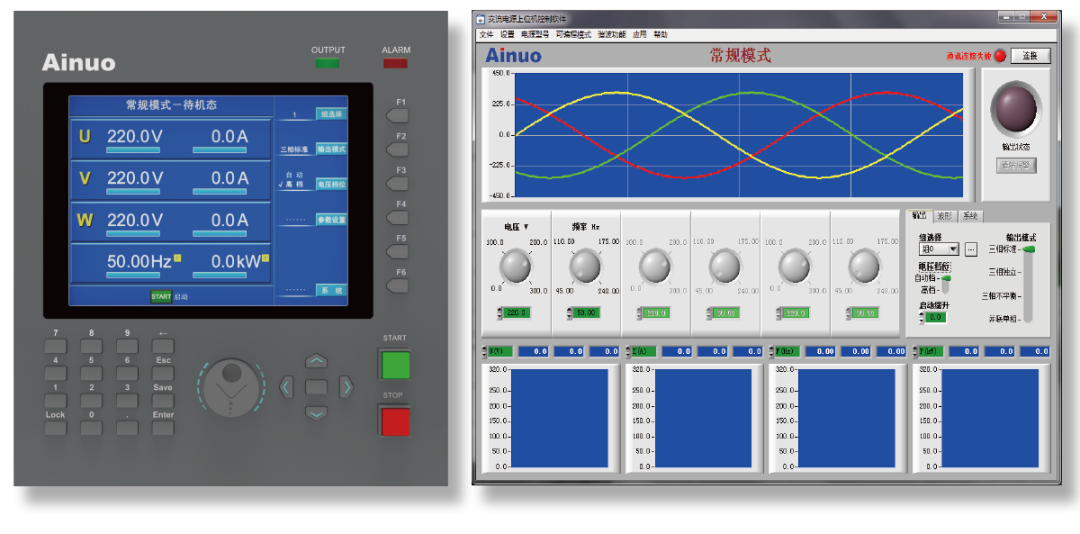The height and width of the screenshot is (534, 1080).
Task: Open the 文件 menu
Action: 486,34
